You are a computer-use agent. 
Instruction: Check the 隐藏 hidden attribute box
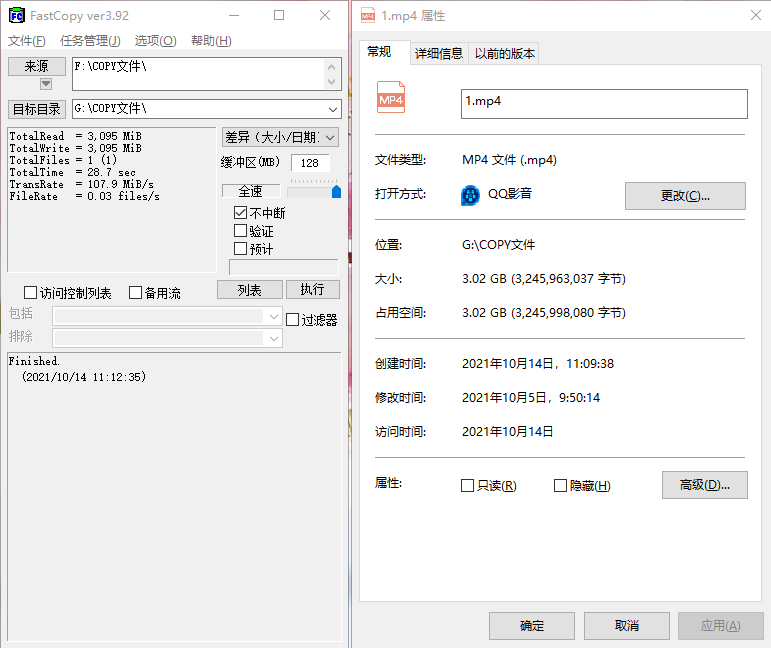coord(560,486)
